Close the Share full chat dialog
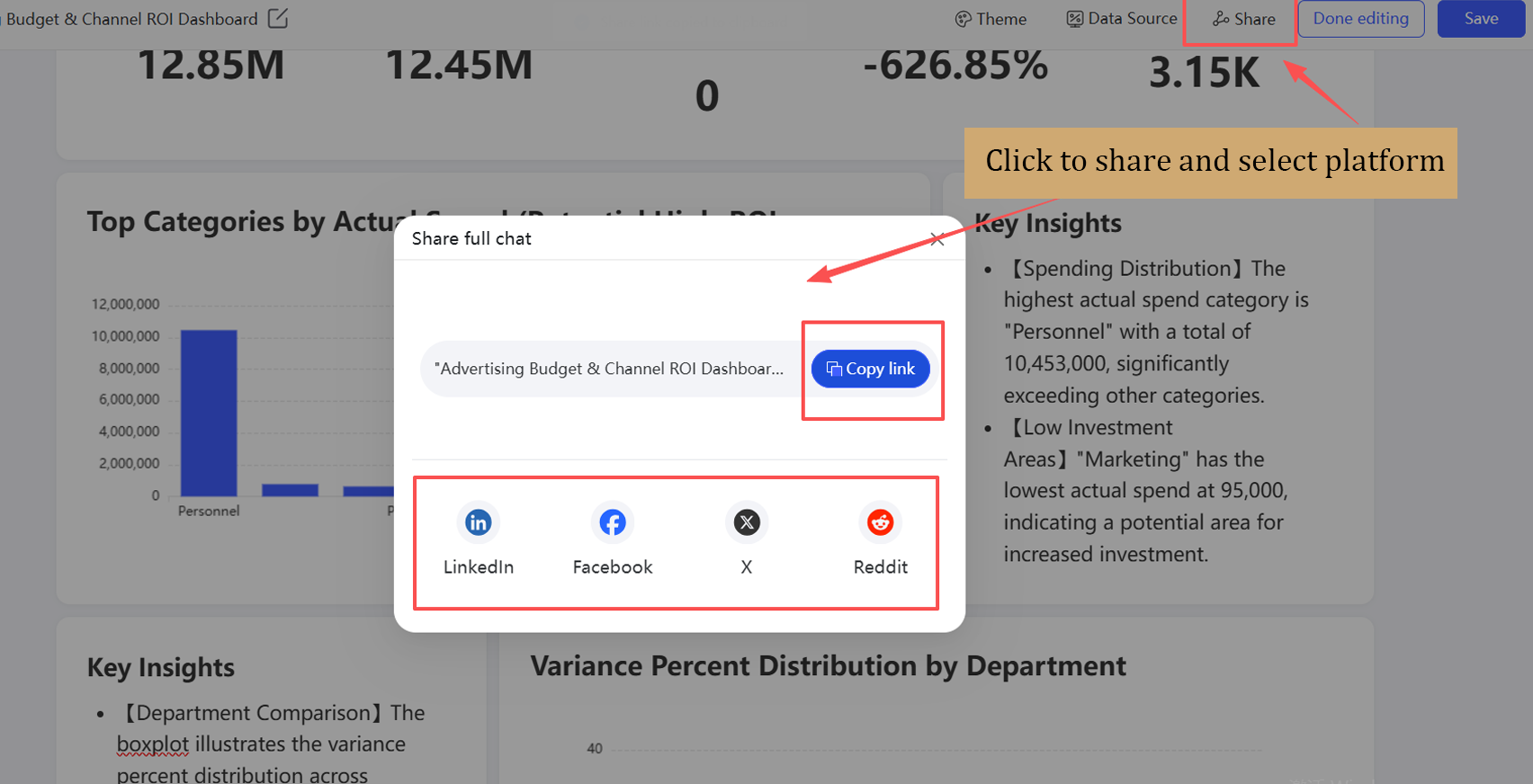Screen dimensions: 1533x784 pyautogui.click(x=937, y=239)
